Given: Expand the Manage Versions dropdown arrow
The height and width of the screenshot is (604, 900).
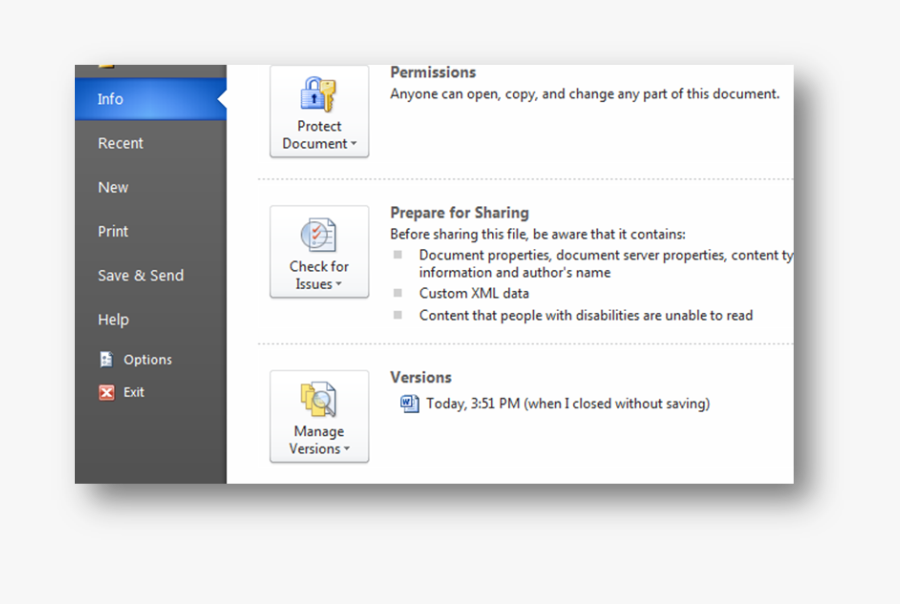Looking at the screenshot, I should (346, 450).
